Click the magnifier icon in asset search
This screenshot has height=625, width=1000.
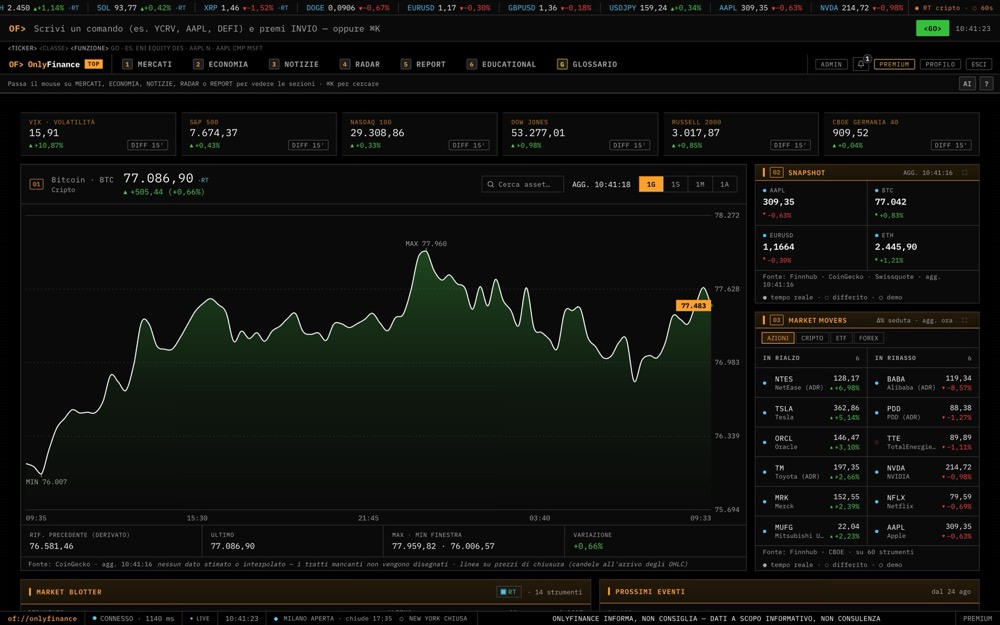(490, 184)
